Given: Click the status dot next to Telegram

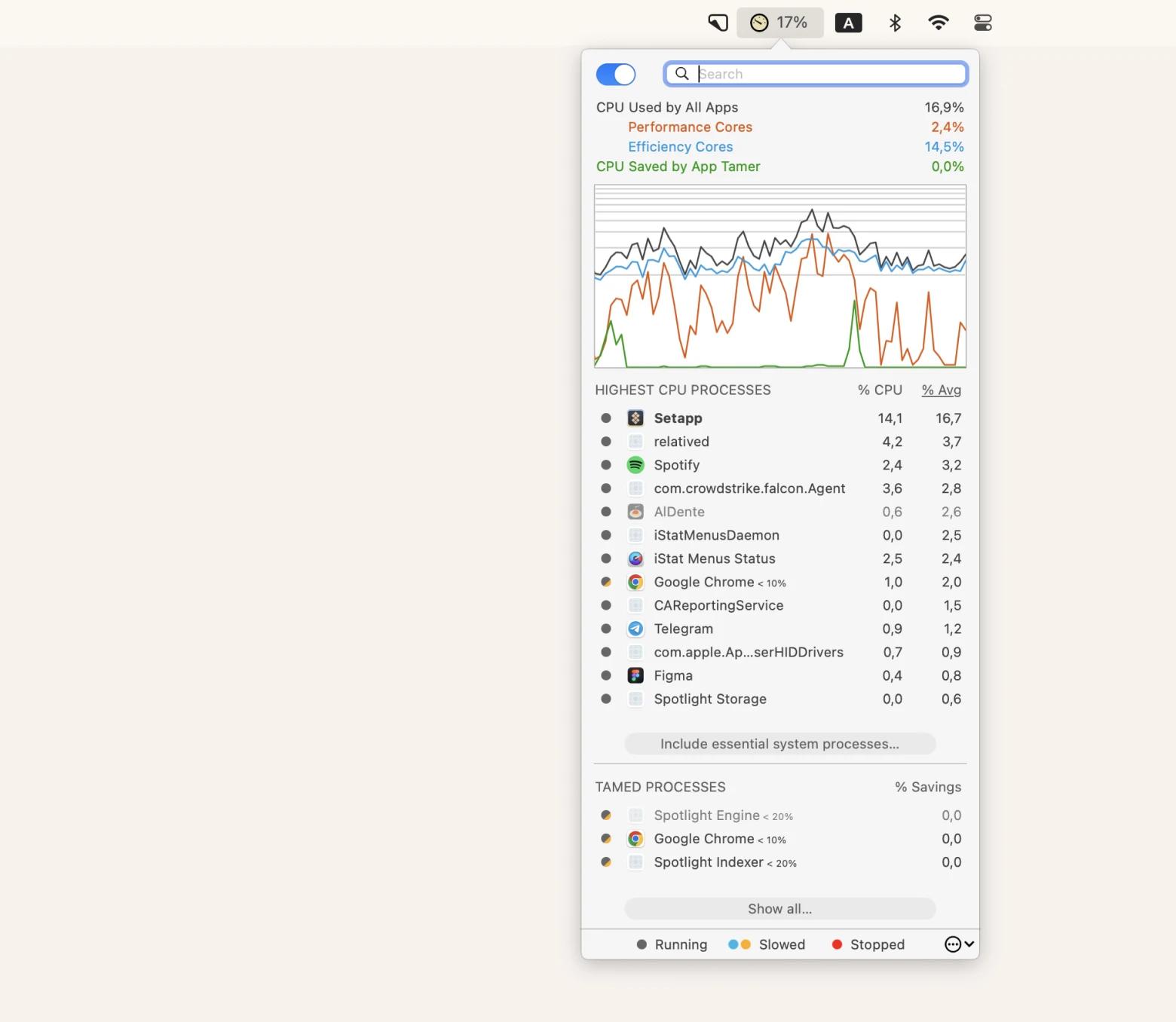Looking at the screenshot, I should 605,629.
